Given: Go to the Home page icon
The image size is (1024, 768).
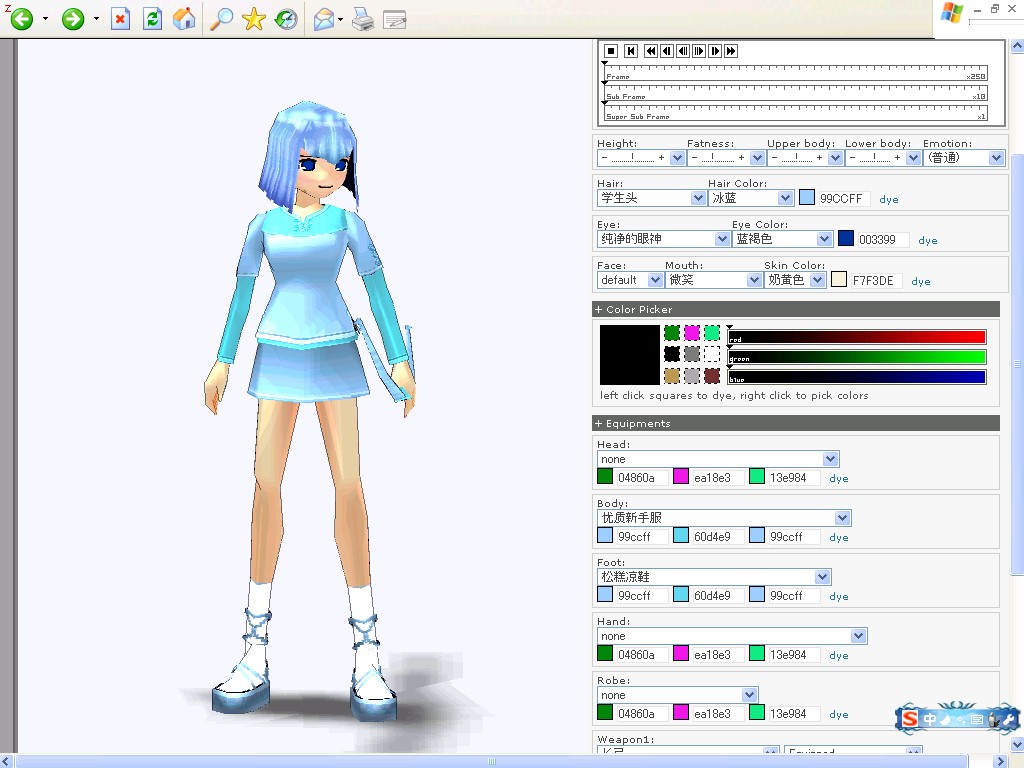Looking at the screenshot, I should 184,19.
